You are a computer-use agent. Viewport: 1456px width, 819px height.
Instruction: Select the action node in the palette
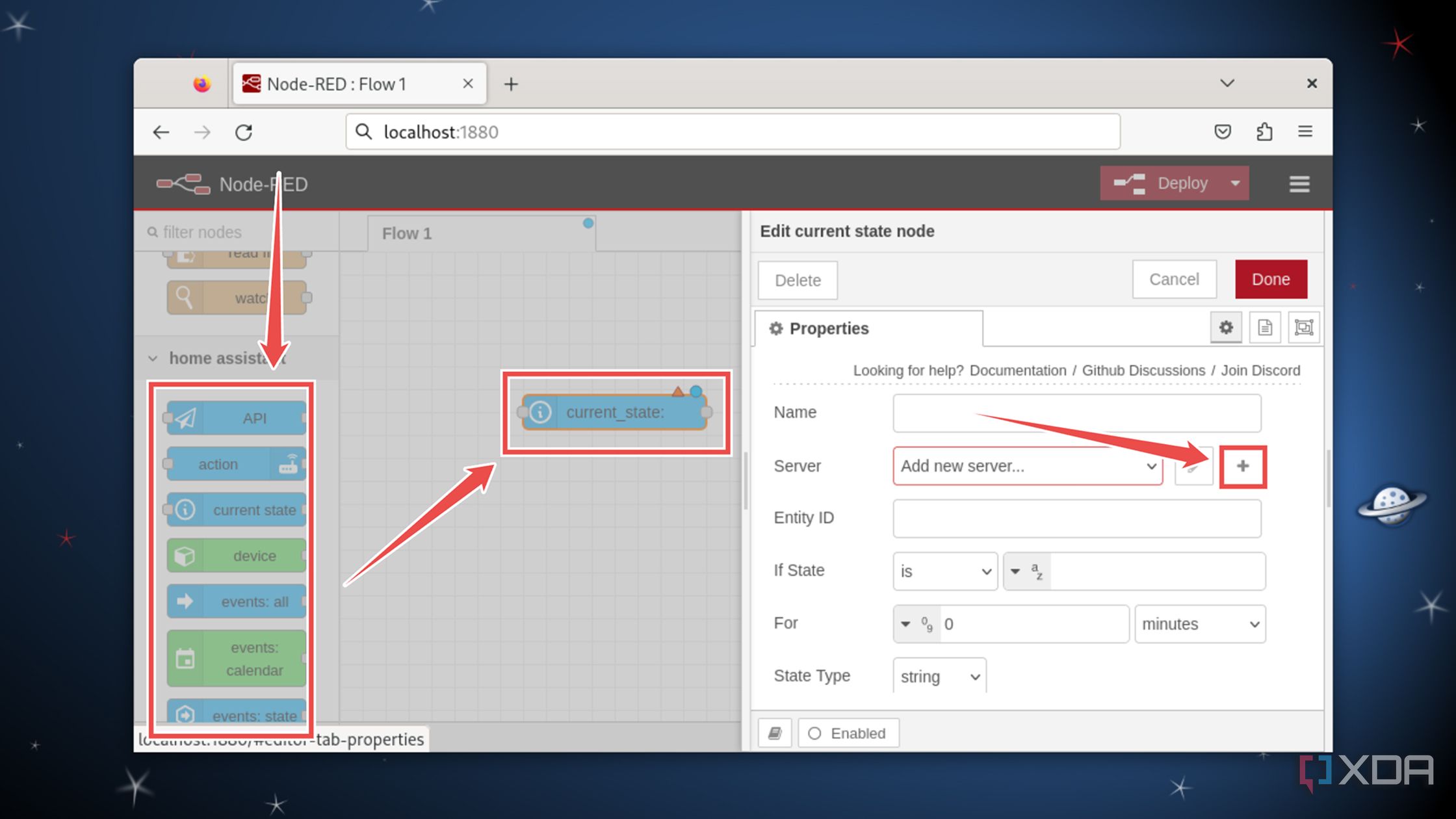tap(236, 463)
